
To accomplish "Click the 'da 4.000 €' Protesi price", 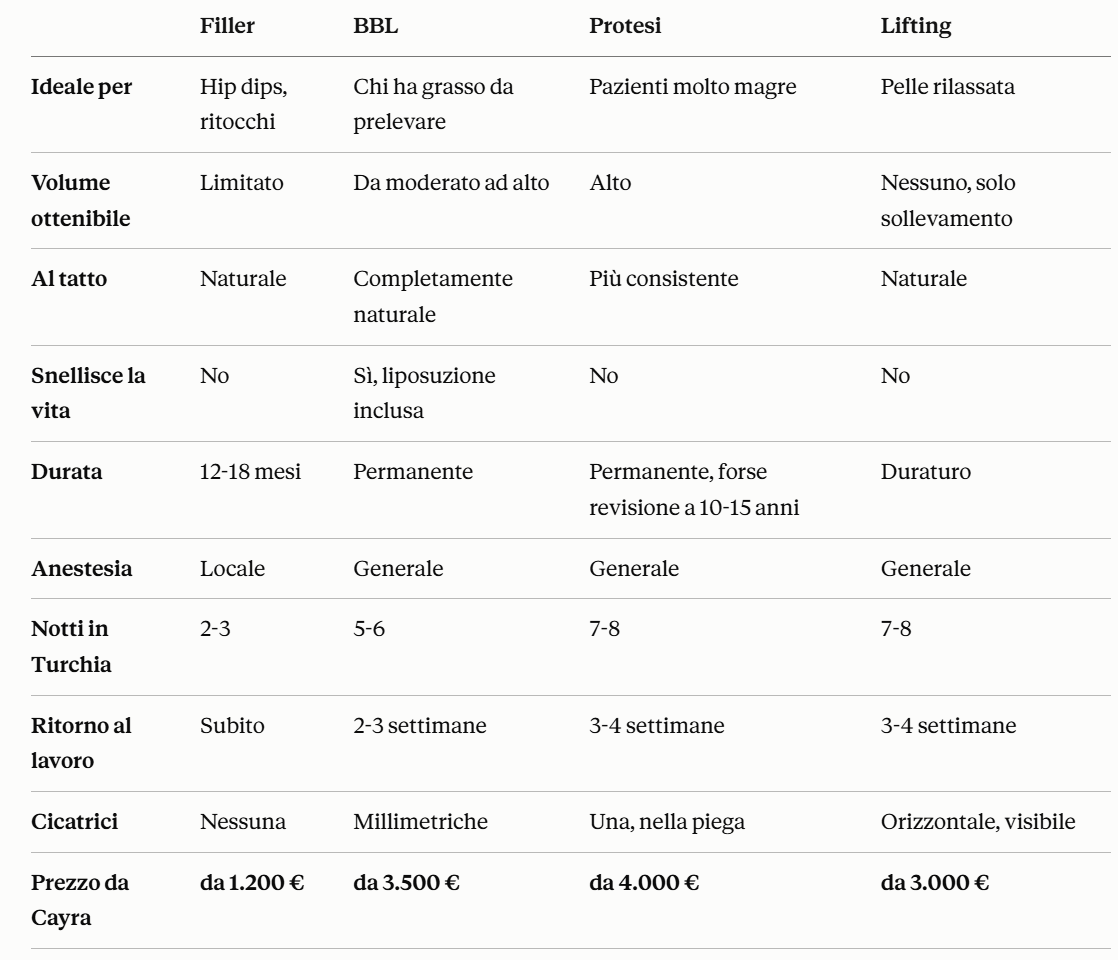I will (644, 883).
